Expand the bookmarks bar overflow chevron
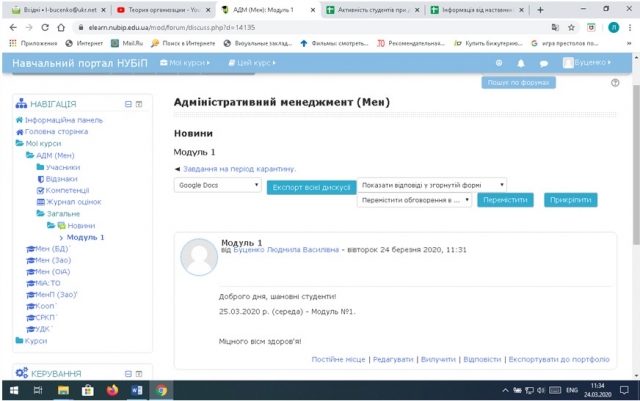This screenshot has height=401, width=640. point(629,43)
